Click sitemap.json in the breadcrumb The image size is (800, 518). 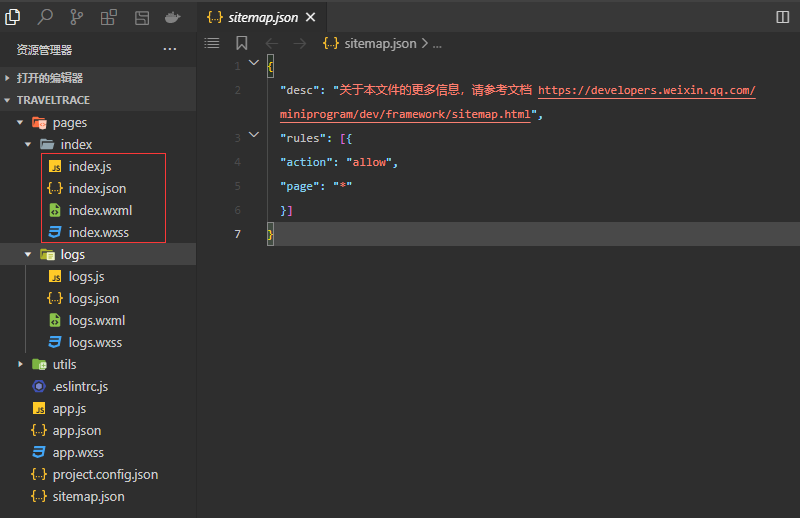(x=380, y=44)
